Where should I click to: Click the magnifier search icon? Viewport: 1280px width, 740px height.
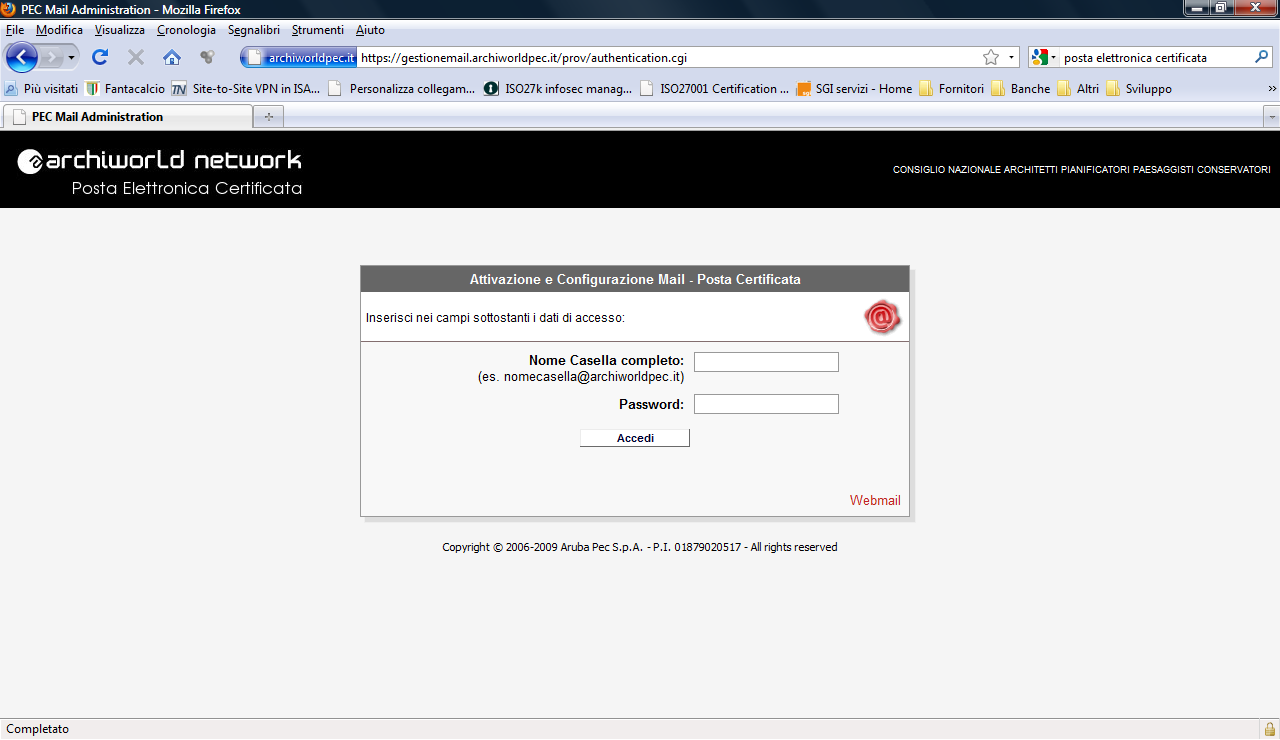click(1262, 58)
